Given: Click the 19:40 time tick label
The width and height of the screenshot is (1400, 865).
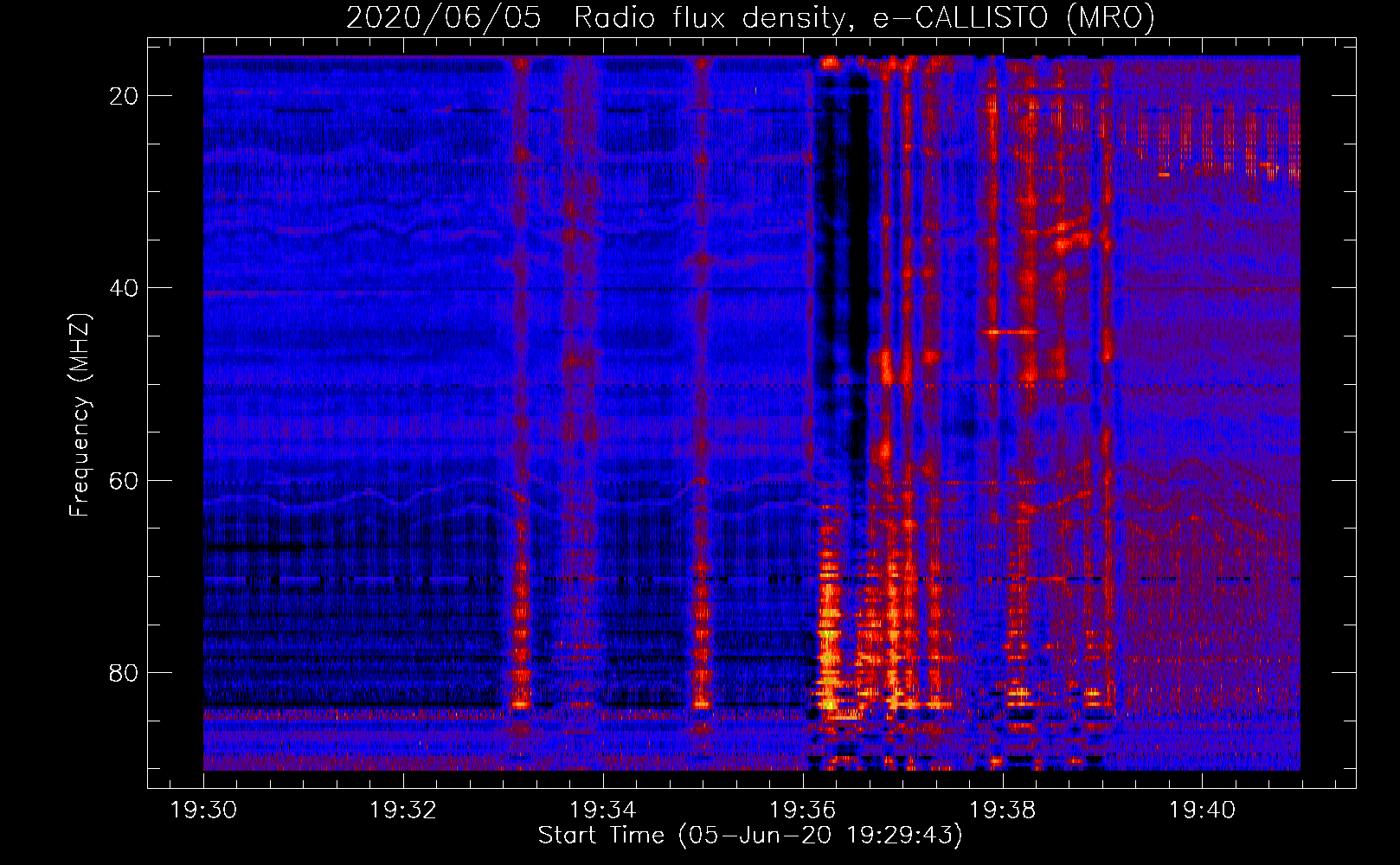Looking at the screenshot, I should coord(1203,811).
